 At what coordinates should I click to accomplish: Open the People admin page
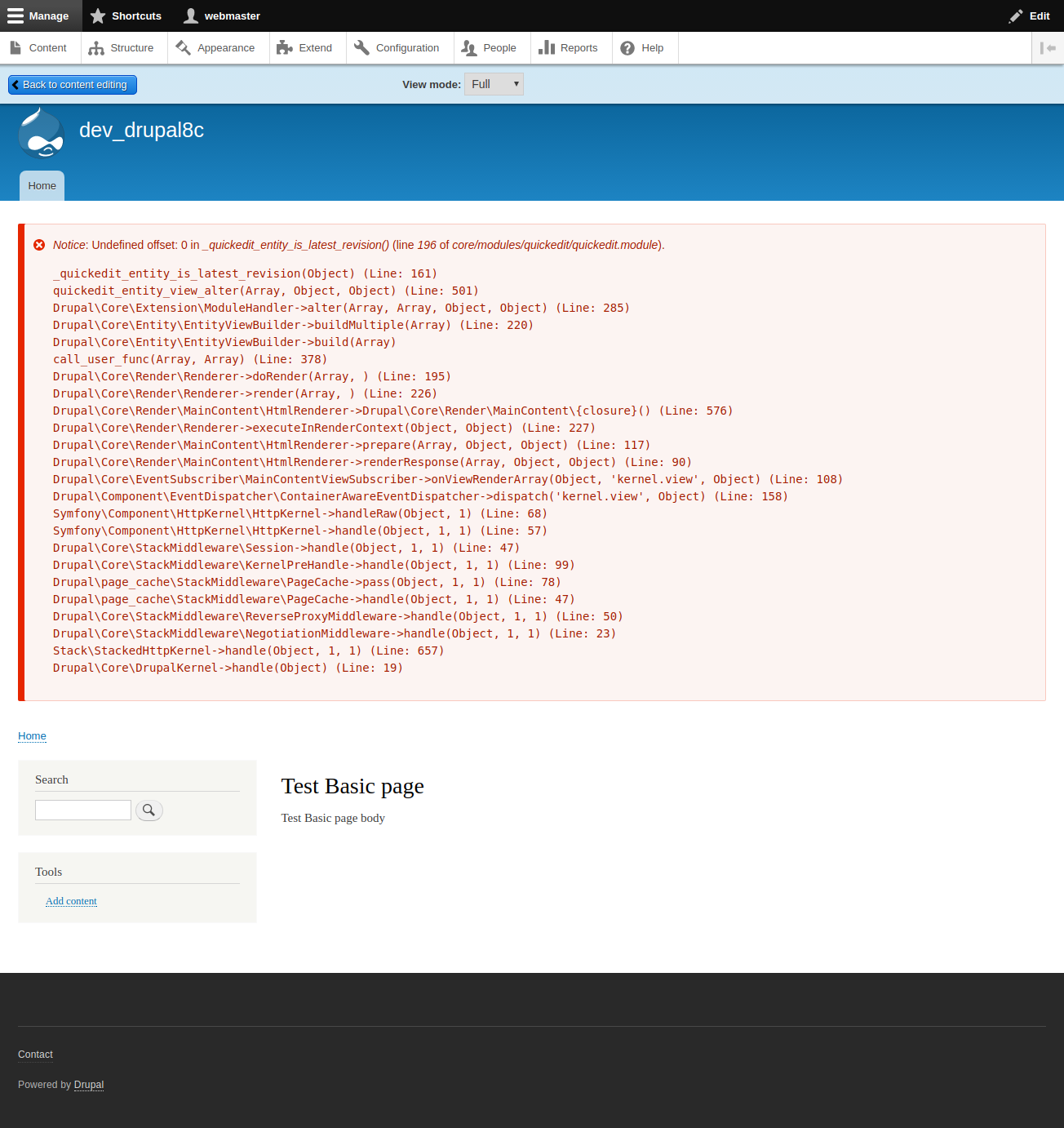489,48
